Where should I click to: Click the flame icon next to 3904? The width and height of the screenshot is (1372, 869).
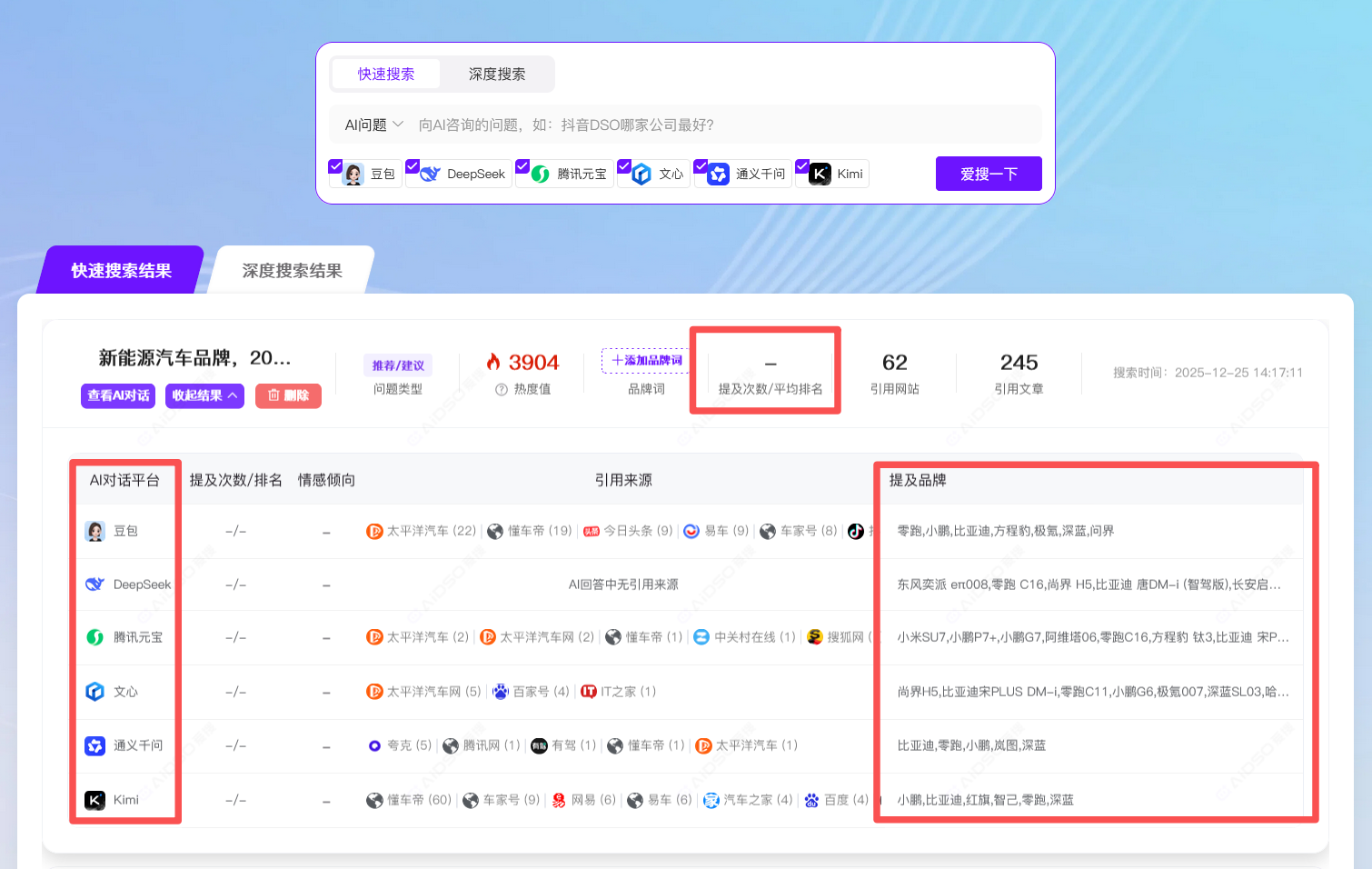(493, 362)
